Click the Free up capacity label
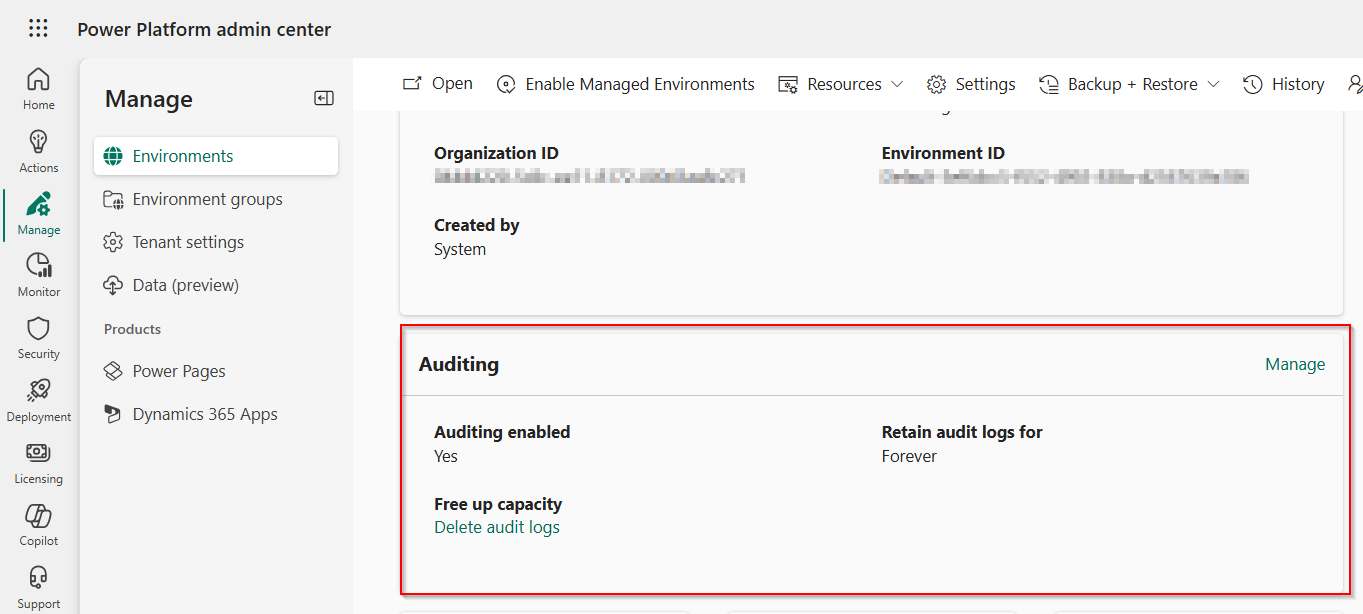Viewport: 1363px width, 614px height. click(498, 504)
